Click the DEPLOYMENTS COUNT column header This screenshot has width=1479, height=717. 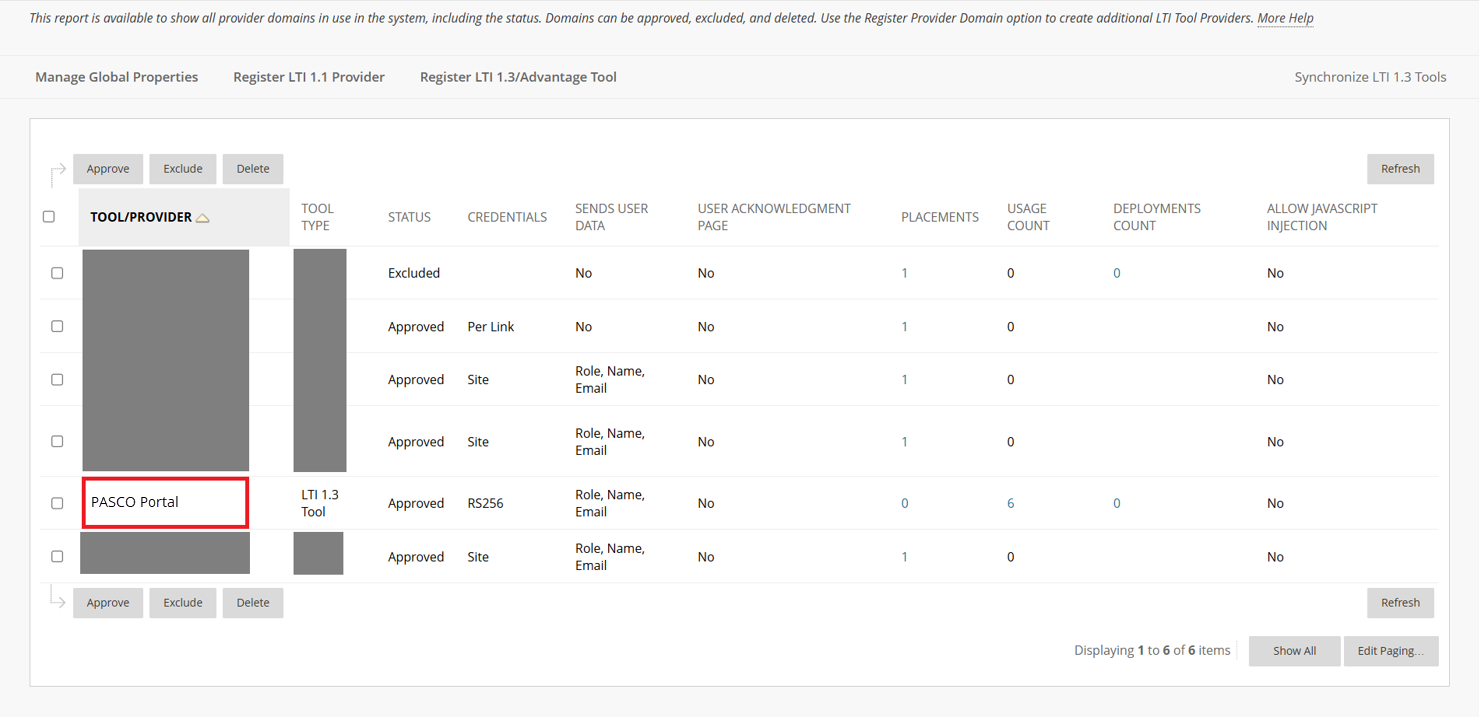point(1157,217)
